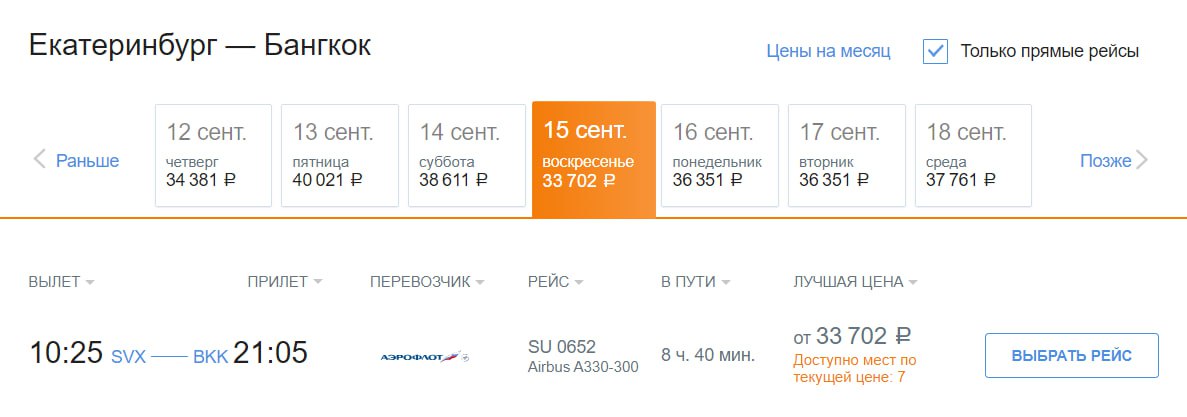This screenshot has height=417, width=1187.
Task: Click the Aeroflot airline logo
Action: pos(425,356)
